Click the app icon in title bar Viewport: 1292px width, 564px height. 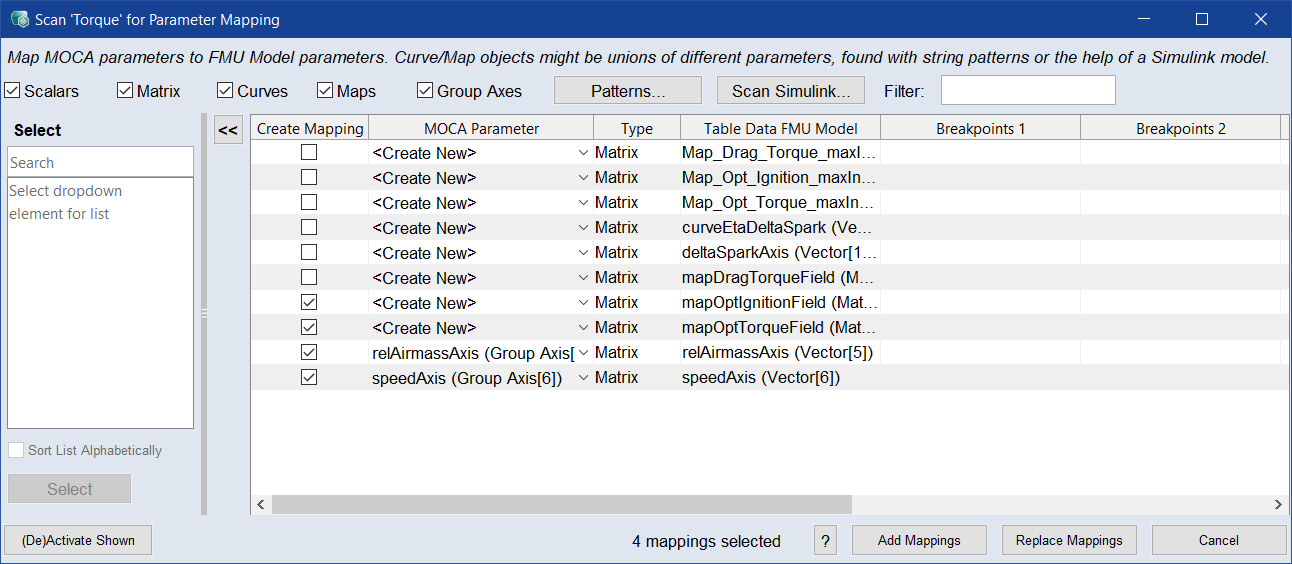click(19, 19)
